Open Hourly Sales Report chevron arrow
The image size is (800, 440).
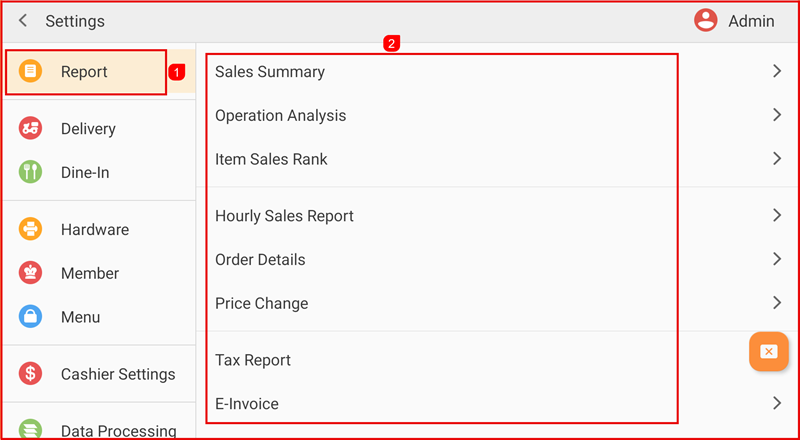pos(776,215)
